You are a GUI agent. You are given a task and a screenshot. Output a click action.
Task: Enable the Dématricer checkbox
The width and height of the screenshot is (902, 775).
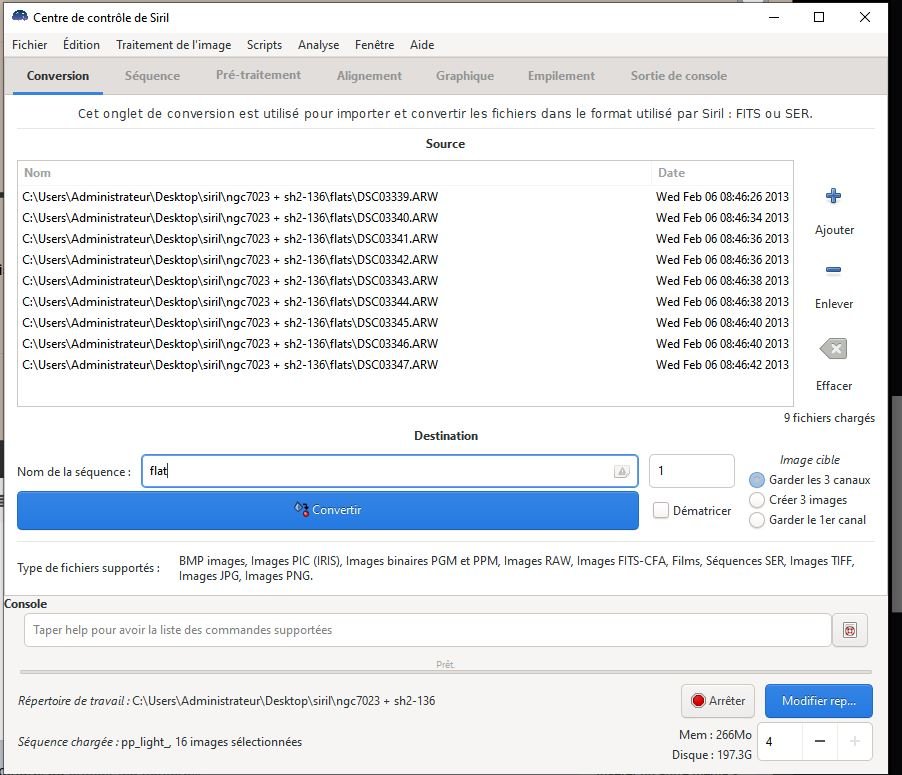pos(661,510)
